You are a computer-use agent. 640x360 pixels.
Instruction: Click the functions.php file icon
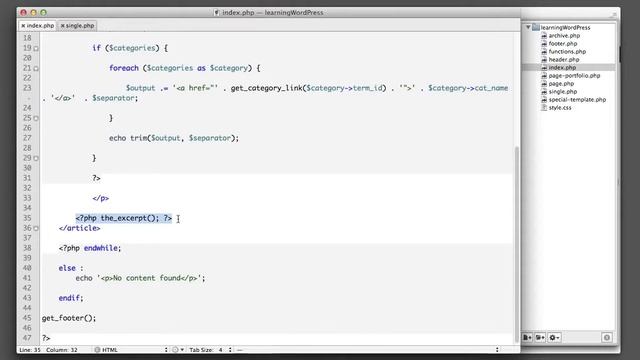(544, 51)
